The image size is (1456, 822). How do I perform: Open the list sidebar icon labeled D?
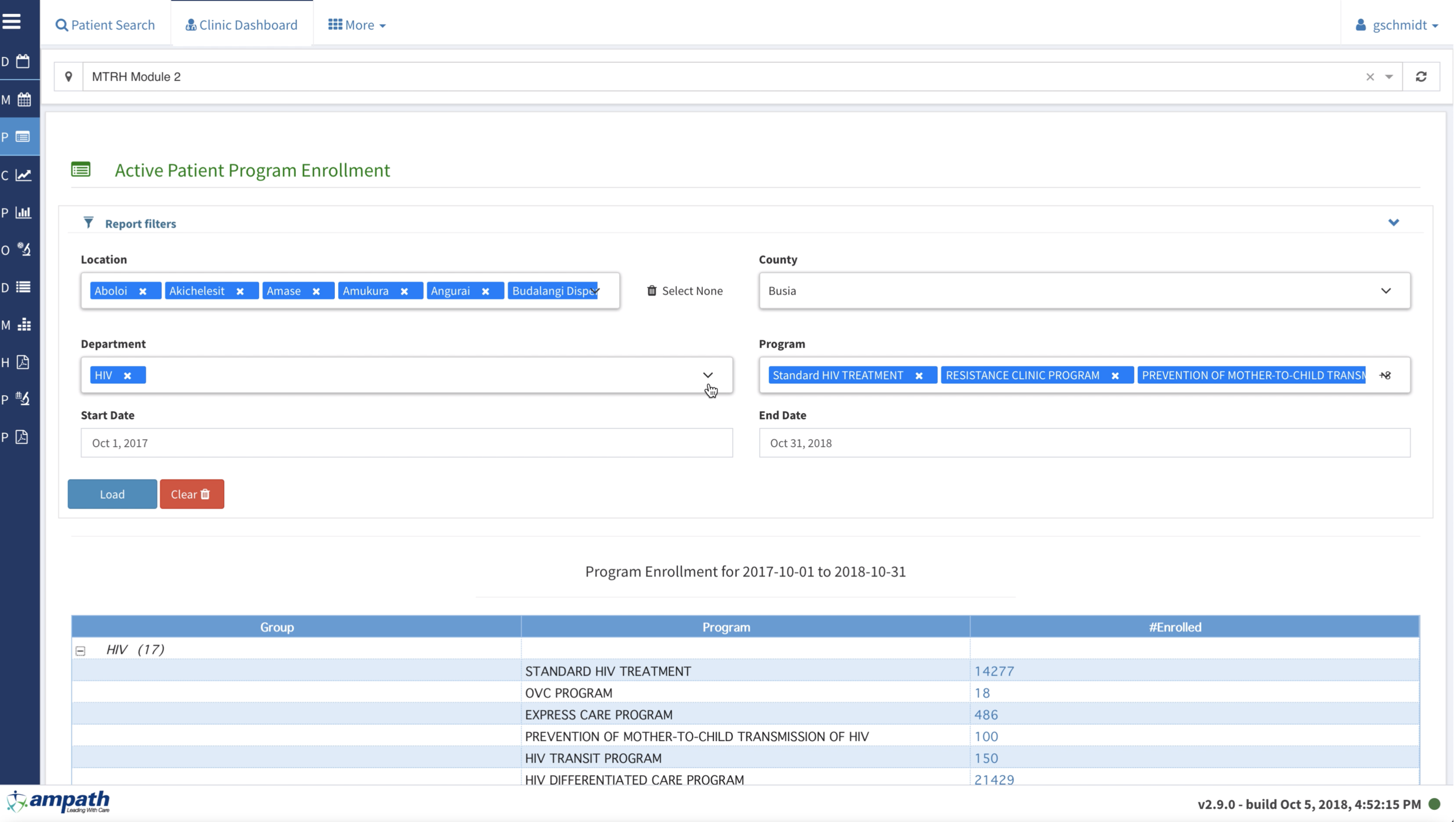pyautogui.click(x=23, y=287)
